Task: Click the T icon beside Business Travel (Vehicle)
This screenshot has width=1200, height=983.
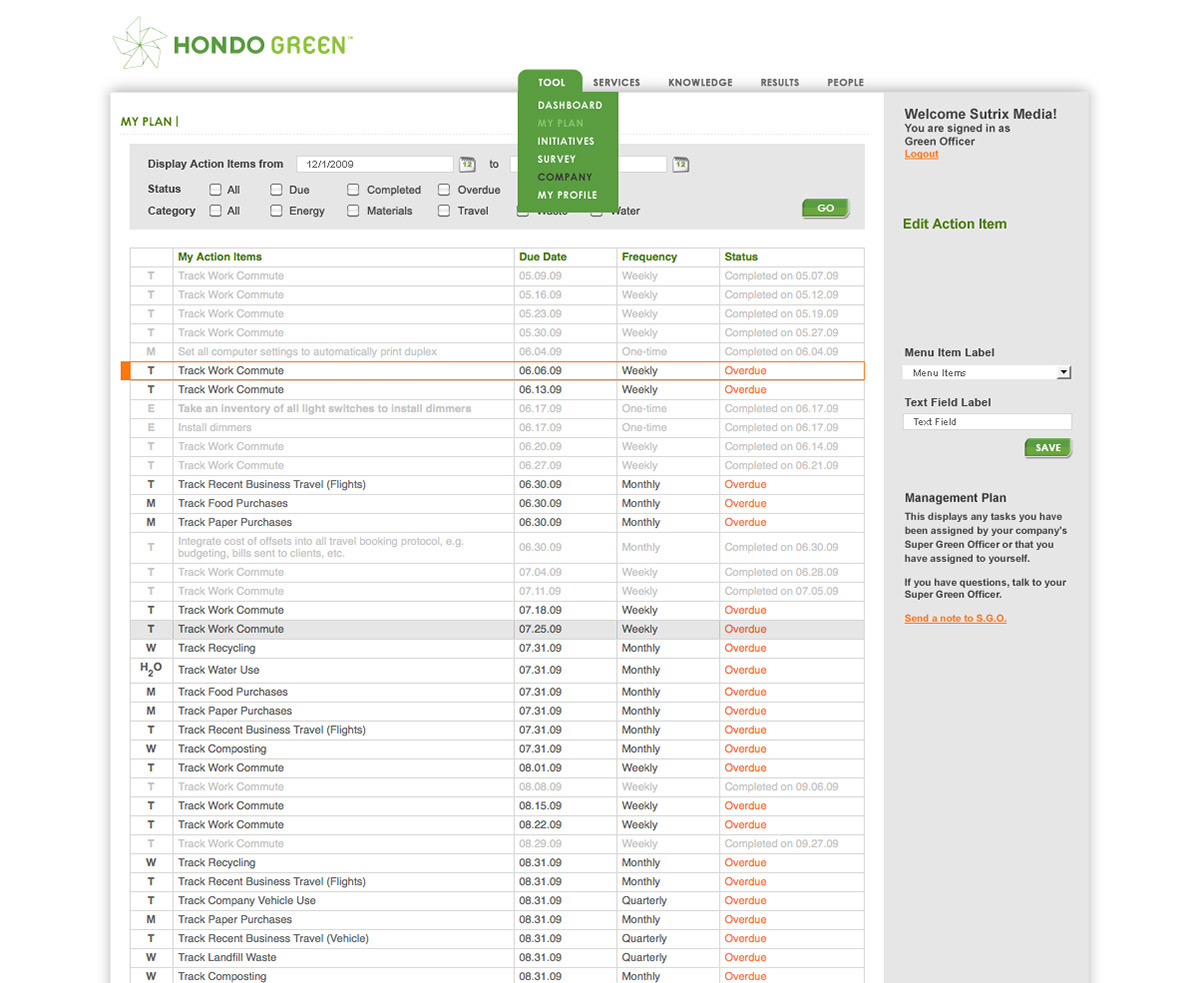Action: tap(151, 939)
